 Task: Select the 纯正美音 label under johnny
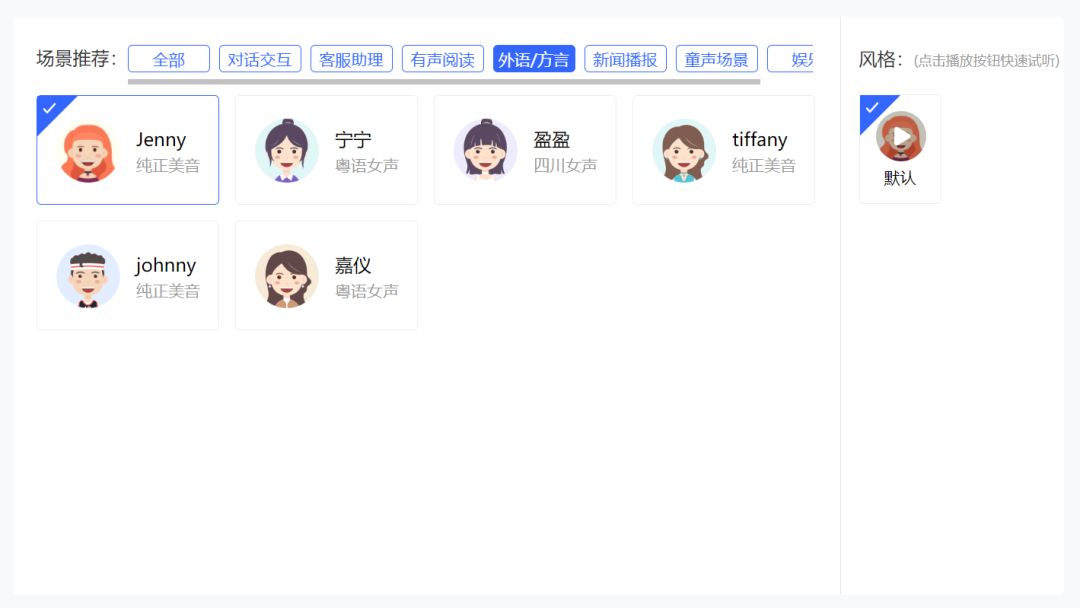168,291
